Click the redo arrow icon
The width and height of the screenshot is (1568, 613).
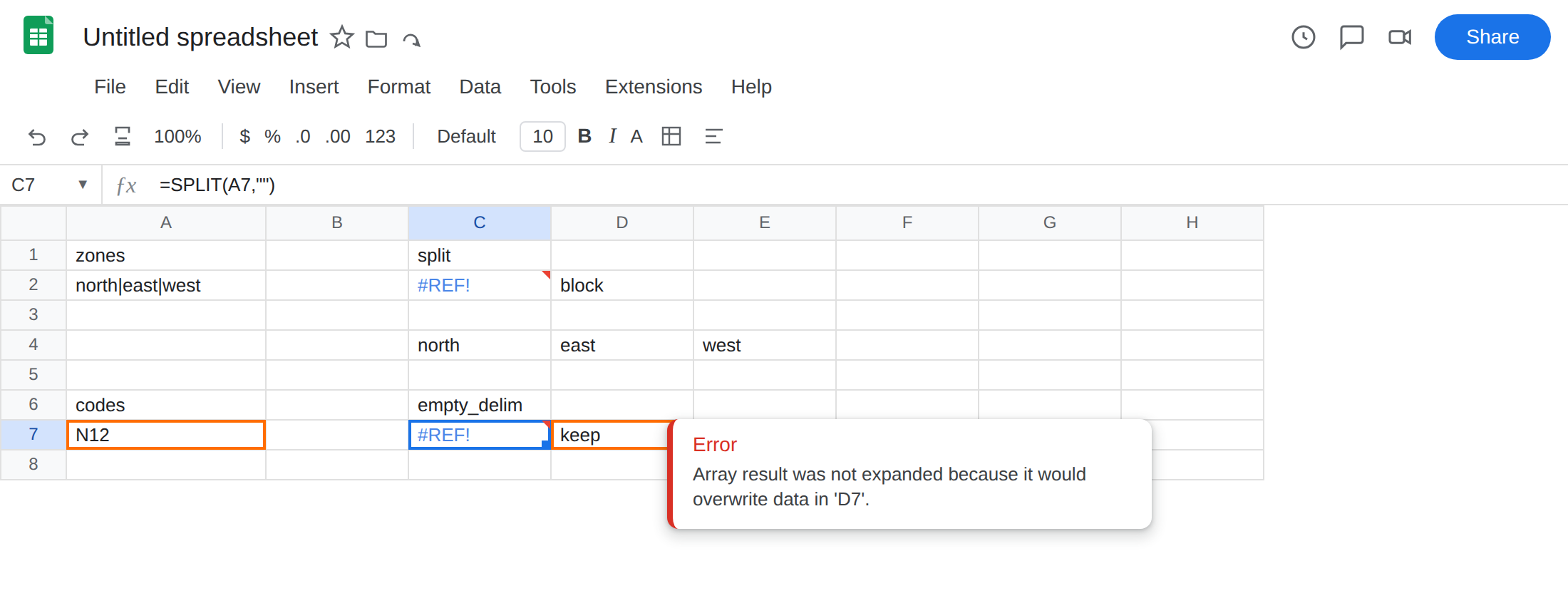click(80, 136)
